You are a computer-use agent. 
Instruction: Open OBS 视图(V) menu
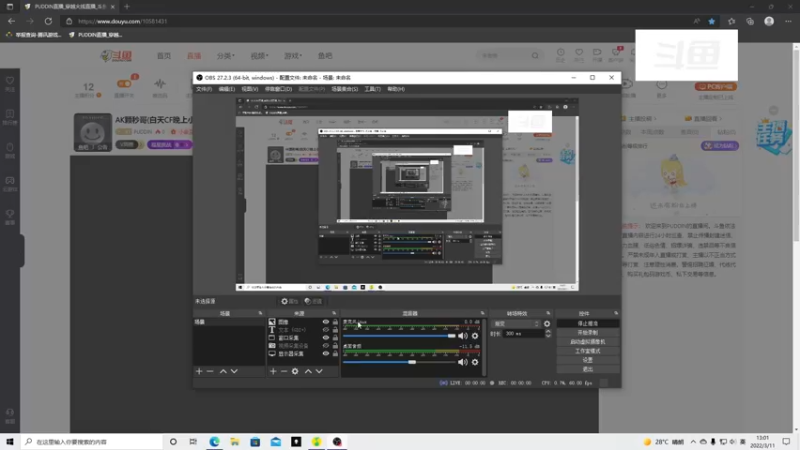coord(249,89)
